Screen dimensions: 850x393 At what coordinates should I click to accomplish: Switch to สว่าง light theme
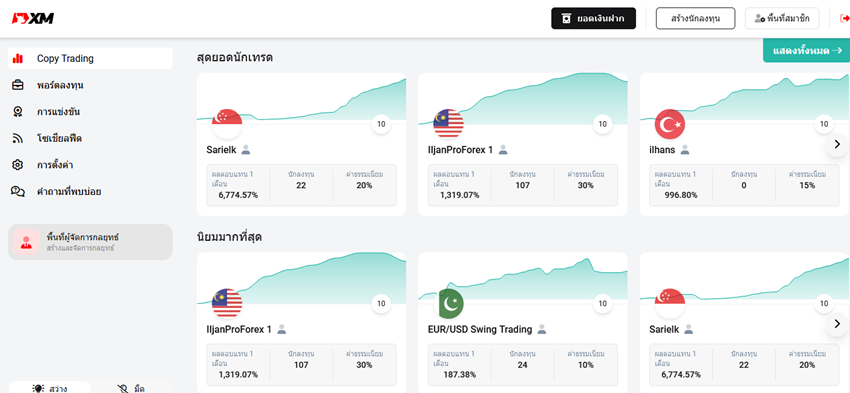[51, 388]
